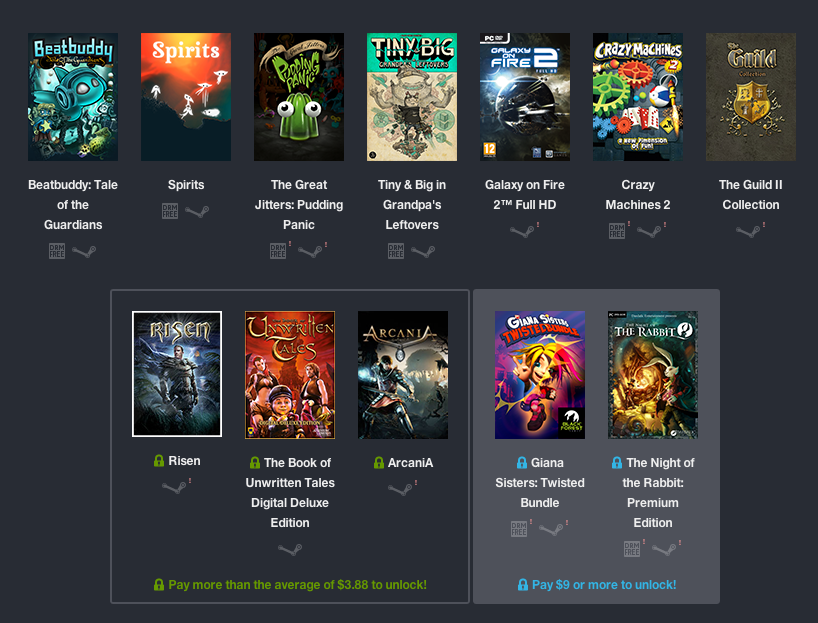Select the Giana Sisters Twisted Bundle cover

point(540,375)
